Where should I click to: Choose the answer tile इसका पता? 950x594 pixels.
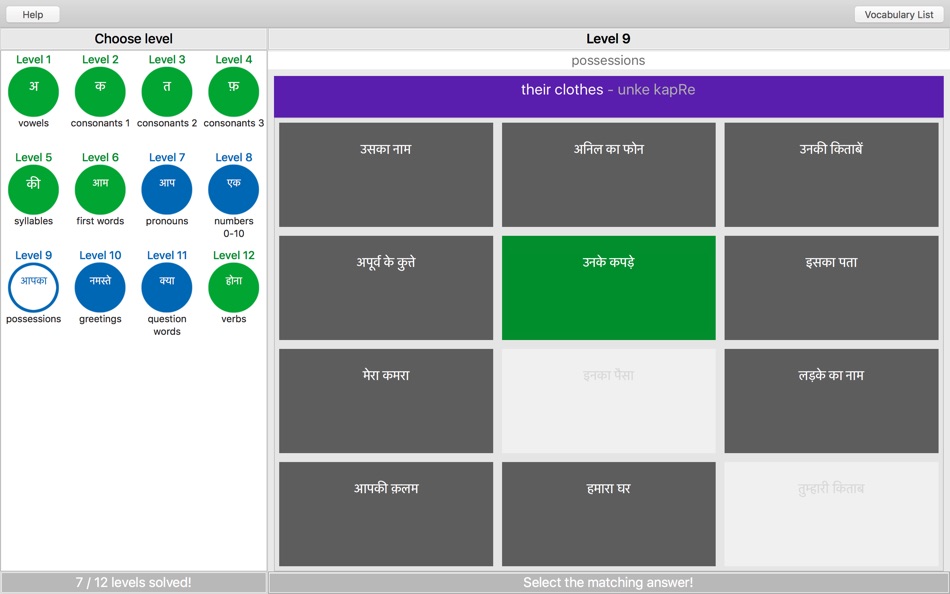pos(831,288)
